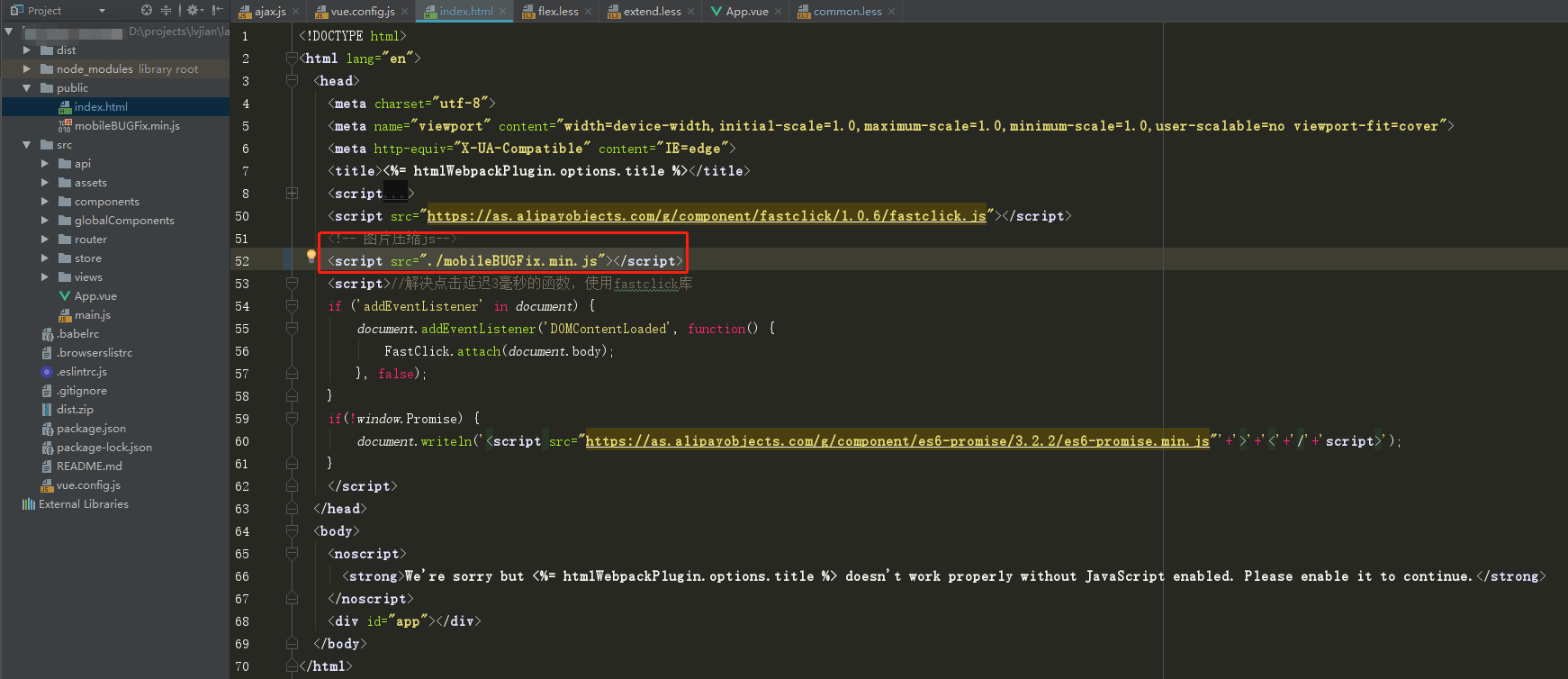Click the meta charset utf-8 line
Screen dimensions: 1568x679
(411, 104)
